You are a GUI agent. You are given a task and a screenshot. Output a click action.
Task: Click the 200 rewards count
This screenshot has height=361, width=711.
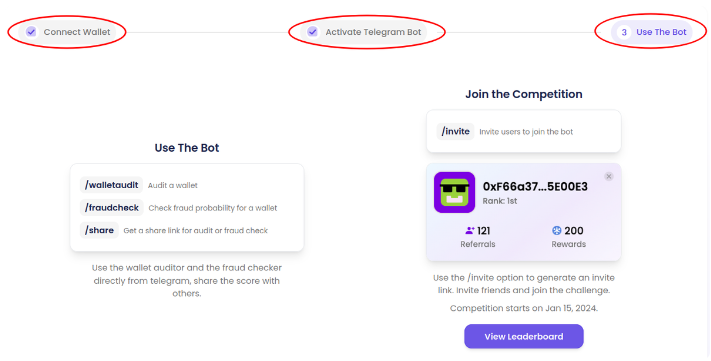pyautogui.click(x=574, y=231)
